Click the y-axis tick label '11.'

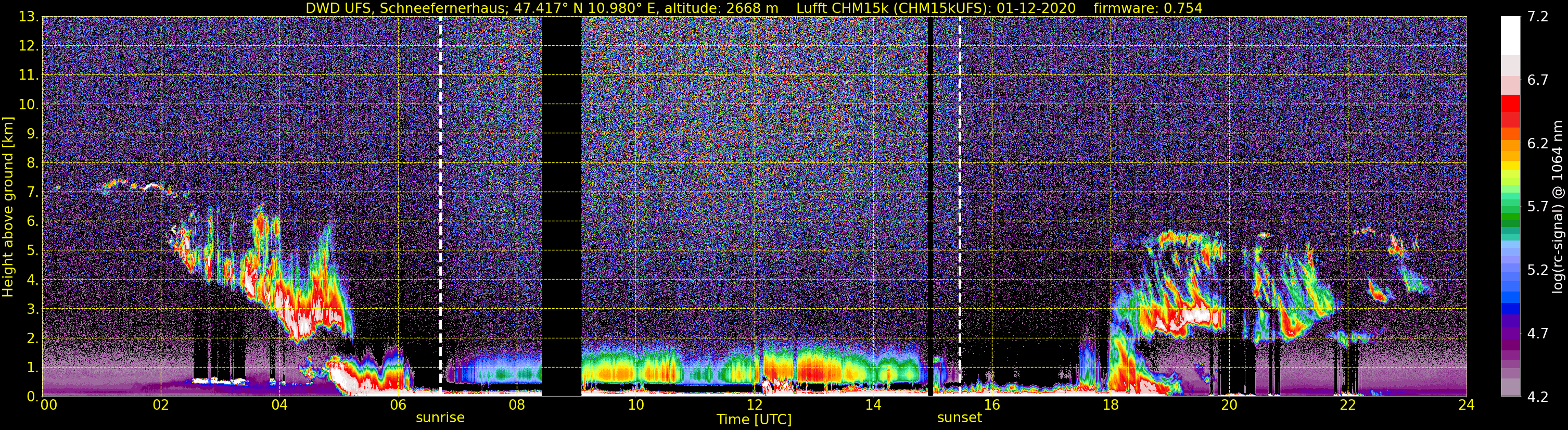[29, 75]
